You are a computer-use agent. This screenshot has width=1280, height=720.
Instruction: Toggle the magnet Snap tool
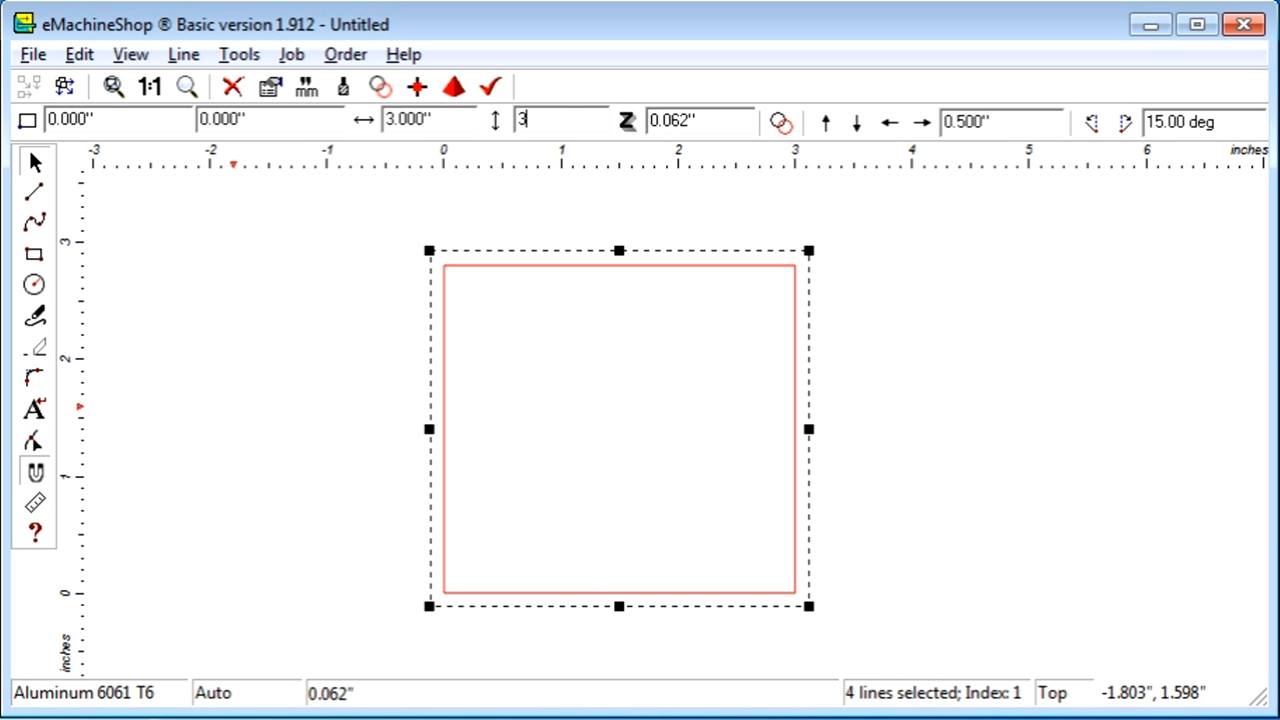coord(35,472)
